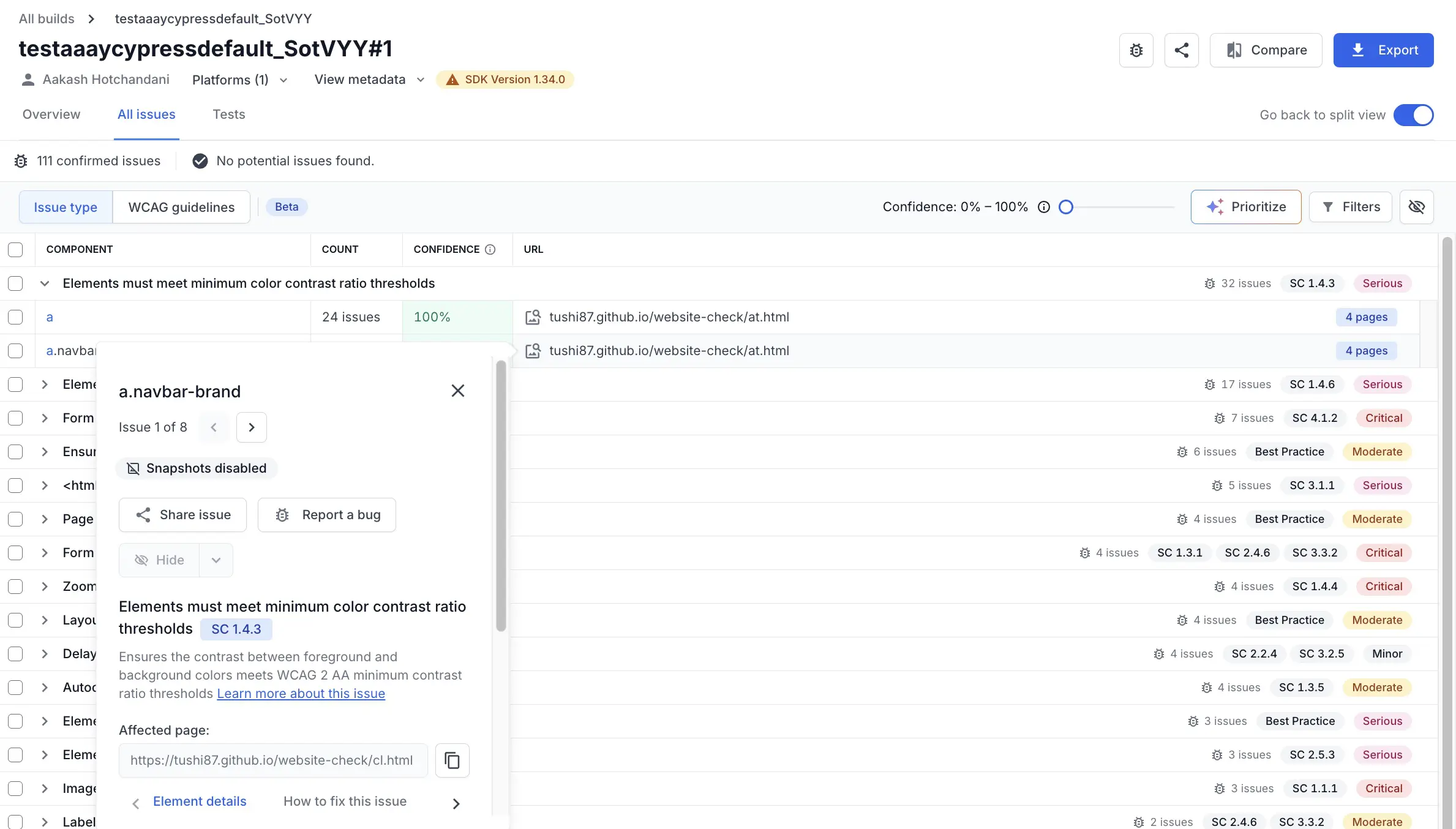The height and width of the screenshot is (829, 1456).
Task: Check the checkbox for the a.navbar row
Action: pos(15,351)
